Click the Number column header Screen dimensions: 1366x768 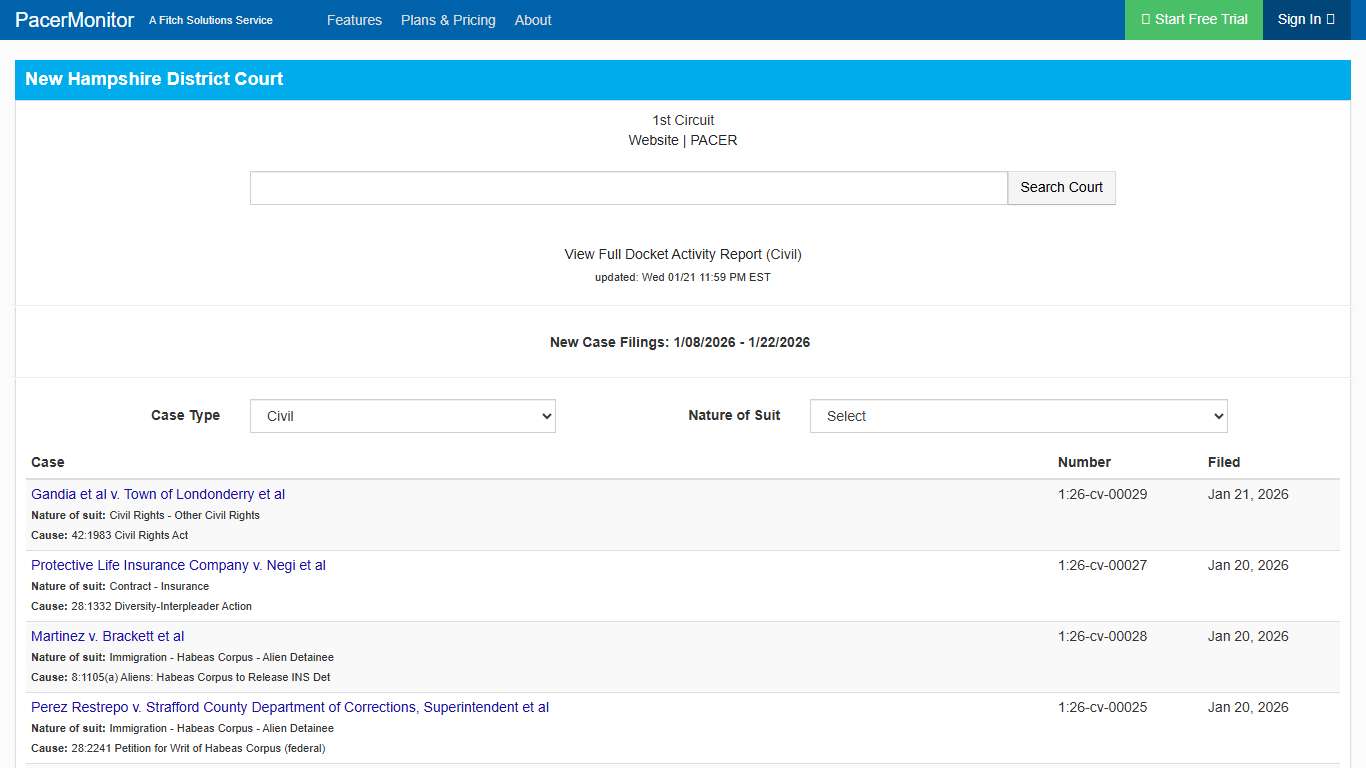point(1084,462)
